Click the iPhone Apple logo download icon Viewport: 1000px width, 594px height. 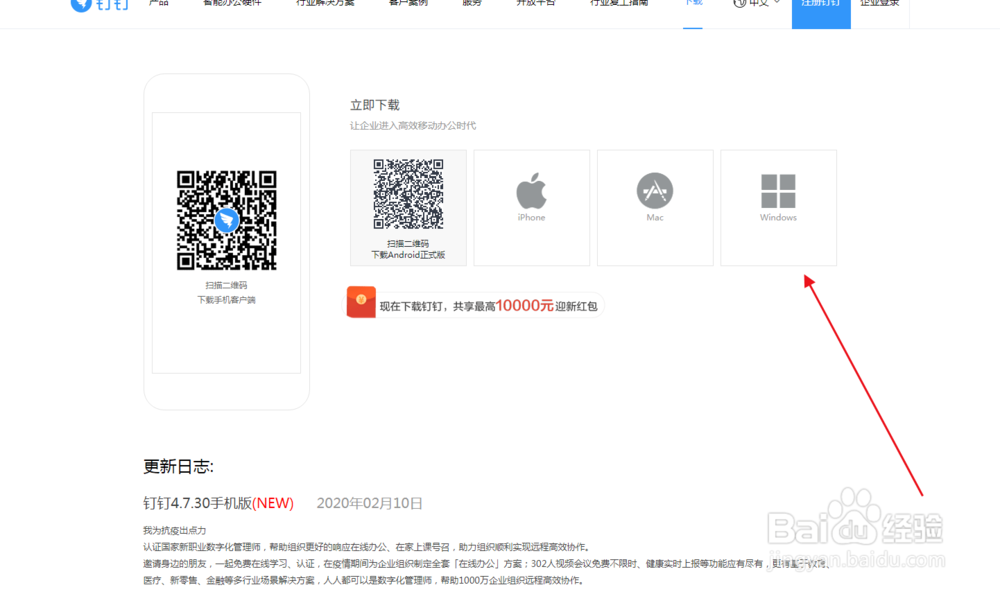pyautogui.click(x=531, y=190)
